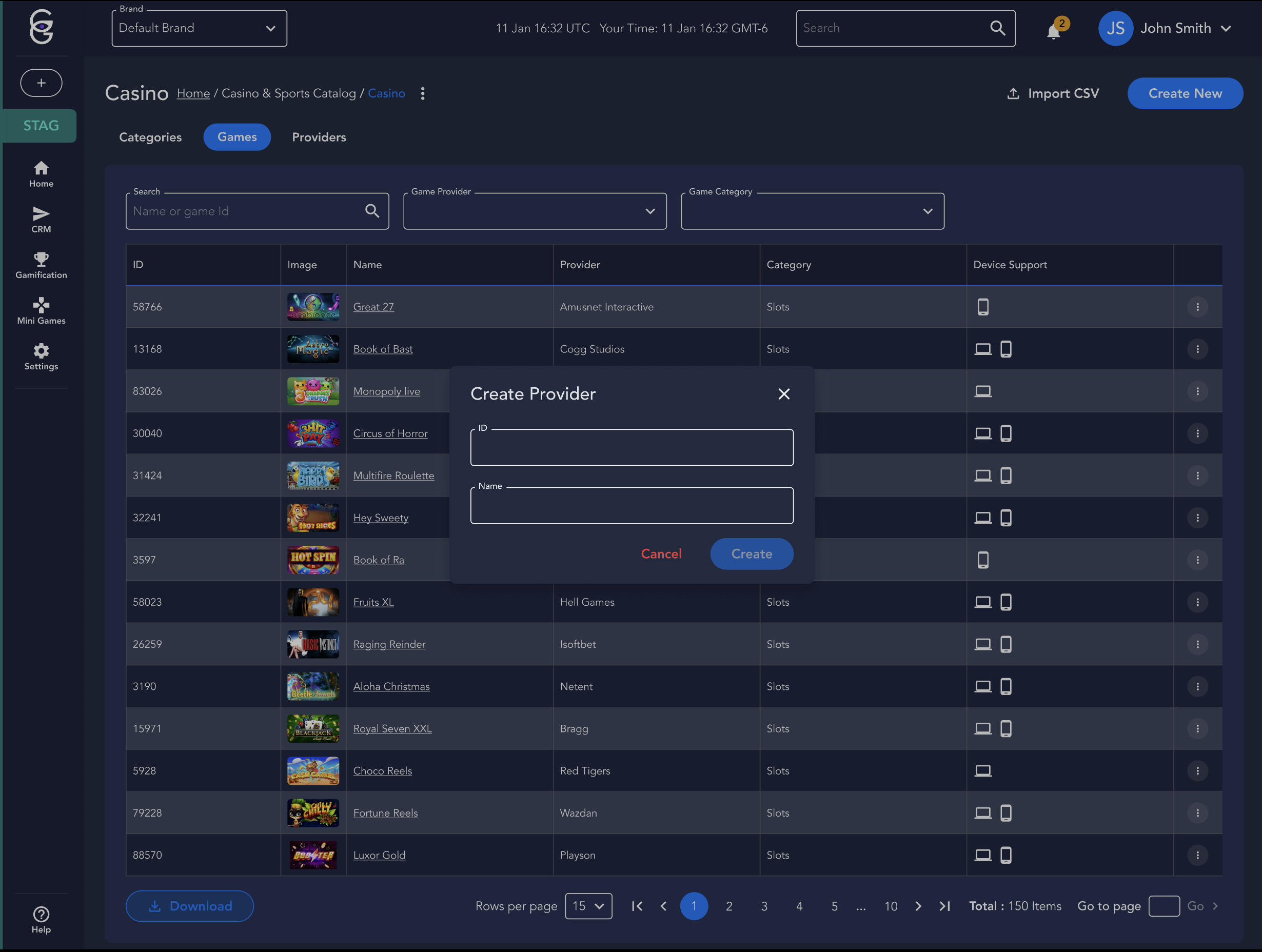This screenshot has width=1262, height=952.
Task: Open the Game Provider filter dropdown
Action: [x=535, y=212]
